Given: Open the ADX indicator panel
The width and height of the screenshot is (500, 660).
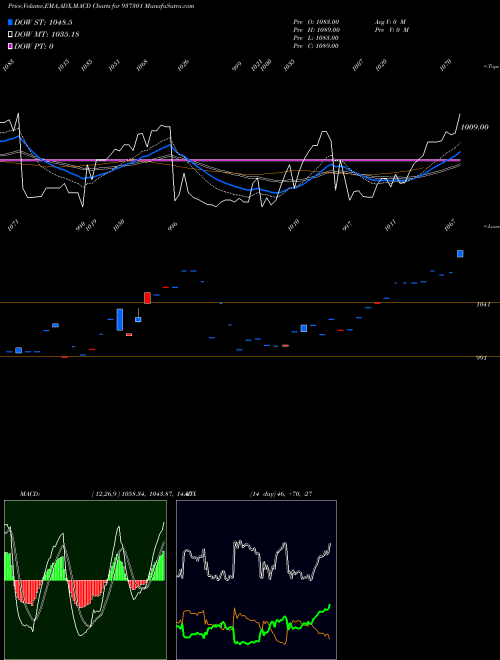Looking at the screenshot, I should point(256,580).
